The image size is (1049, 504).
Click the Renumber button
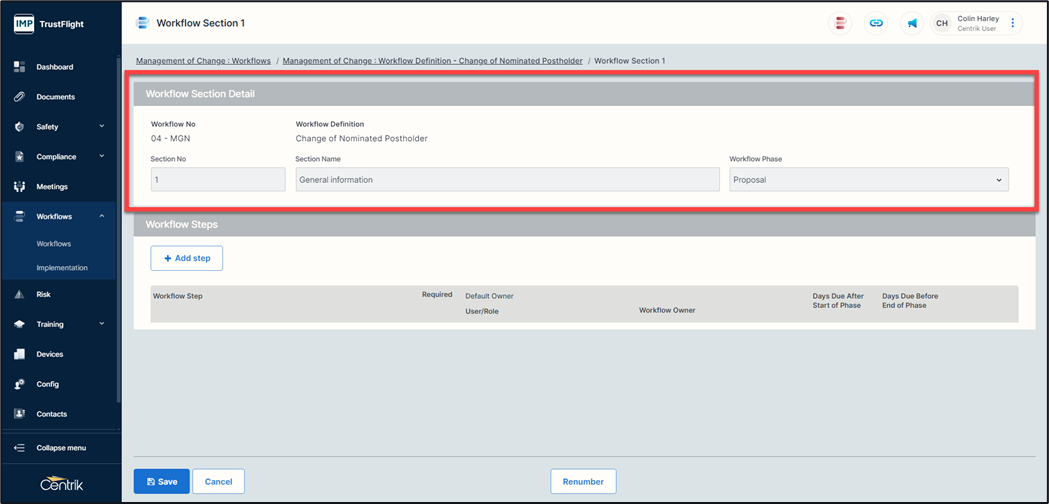tap(583, 481)
